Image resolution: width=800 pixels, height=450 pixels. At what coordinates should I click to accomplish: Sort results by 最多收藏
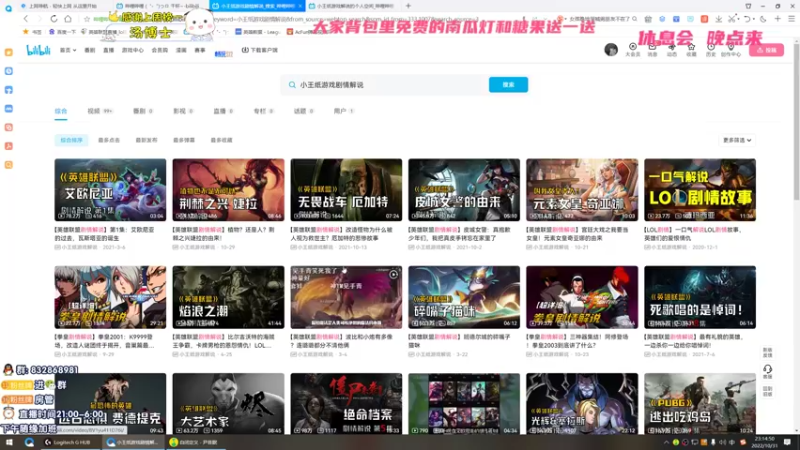click(221, 140)
